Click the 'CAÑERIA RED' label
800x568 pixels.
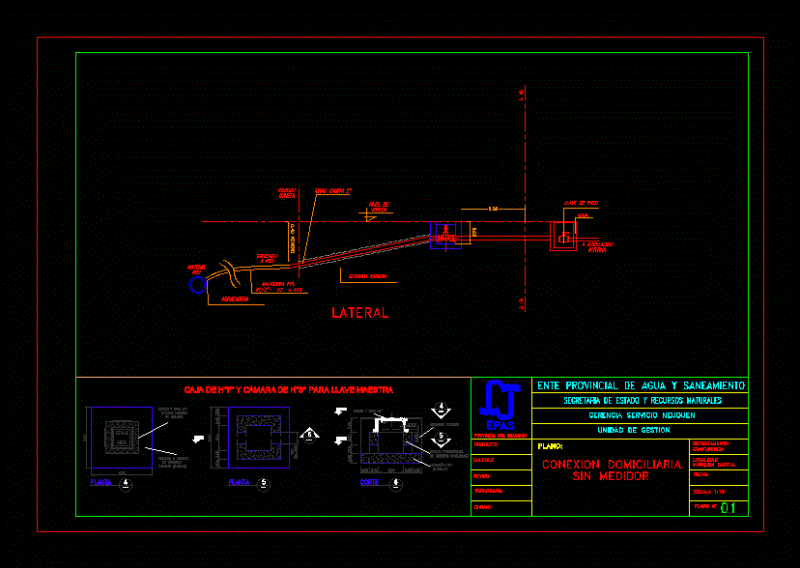tap(196, 269)
